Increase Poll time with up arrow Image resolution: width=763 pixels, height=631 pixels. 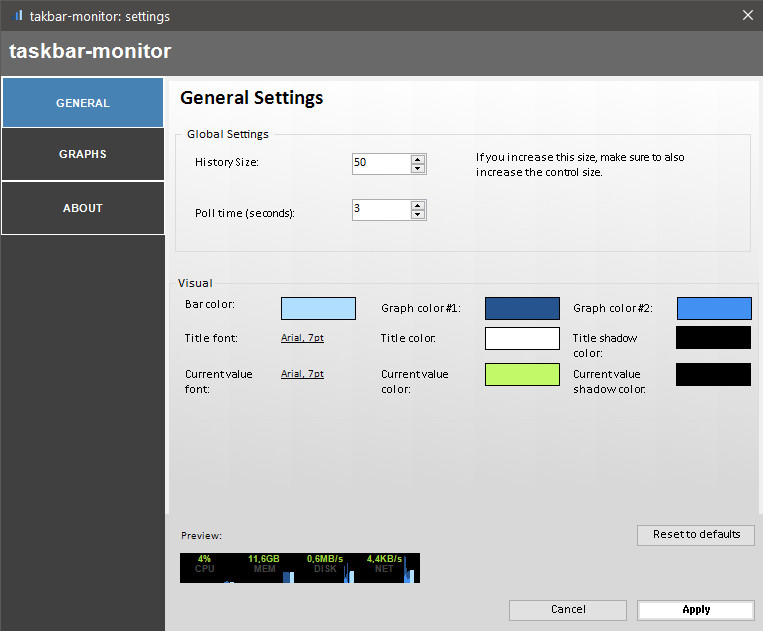(x=418, y=205)
